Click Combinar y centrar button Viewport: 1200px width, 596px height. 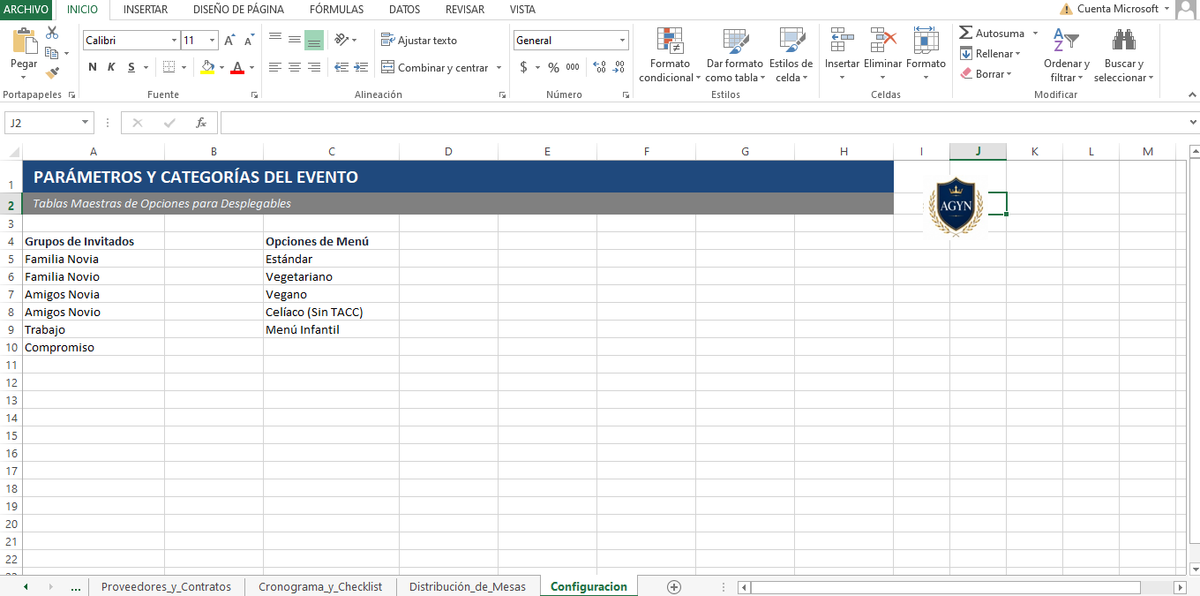pyautogui.click(x=435, y=67)
